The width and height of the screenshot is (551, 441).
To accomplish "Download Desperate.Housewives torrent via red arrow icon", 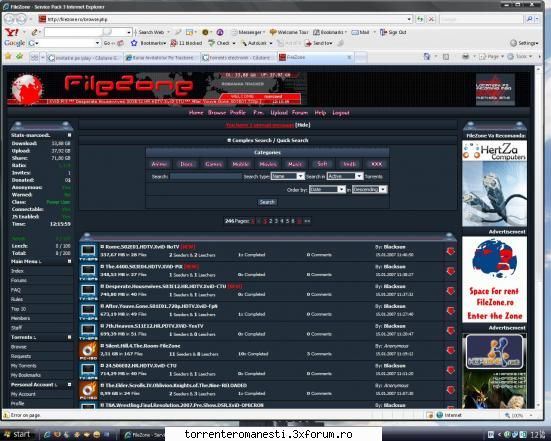I will [x=450, y=291].
